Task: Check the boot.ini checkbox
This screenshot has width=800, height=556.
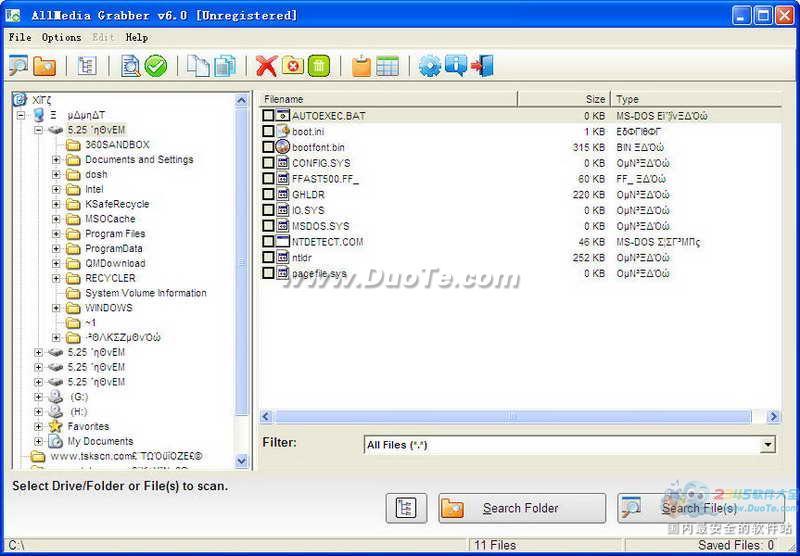Action: click(x=268, y=131)
